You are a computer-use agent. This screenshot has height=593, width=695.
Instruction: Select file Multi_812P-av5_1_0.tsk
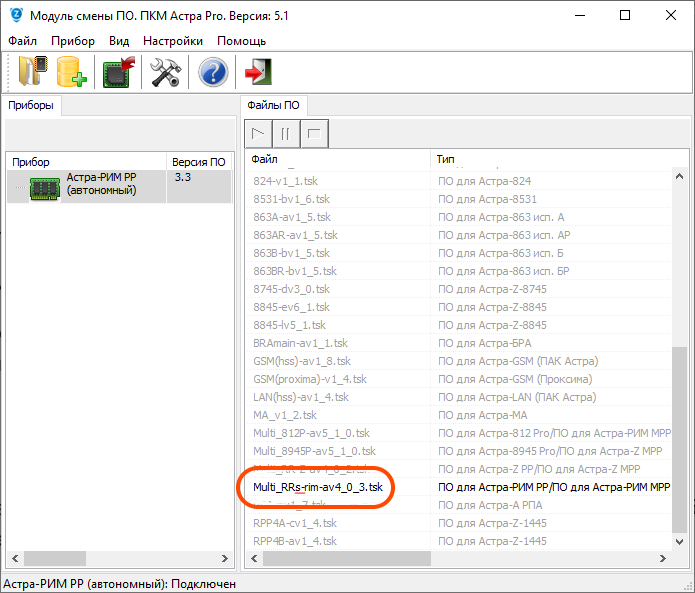coord(311,433)
